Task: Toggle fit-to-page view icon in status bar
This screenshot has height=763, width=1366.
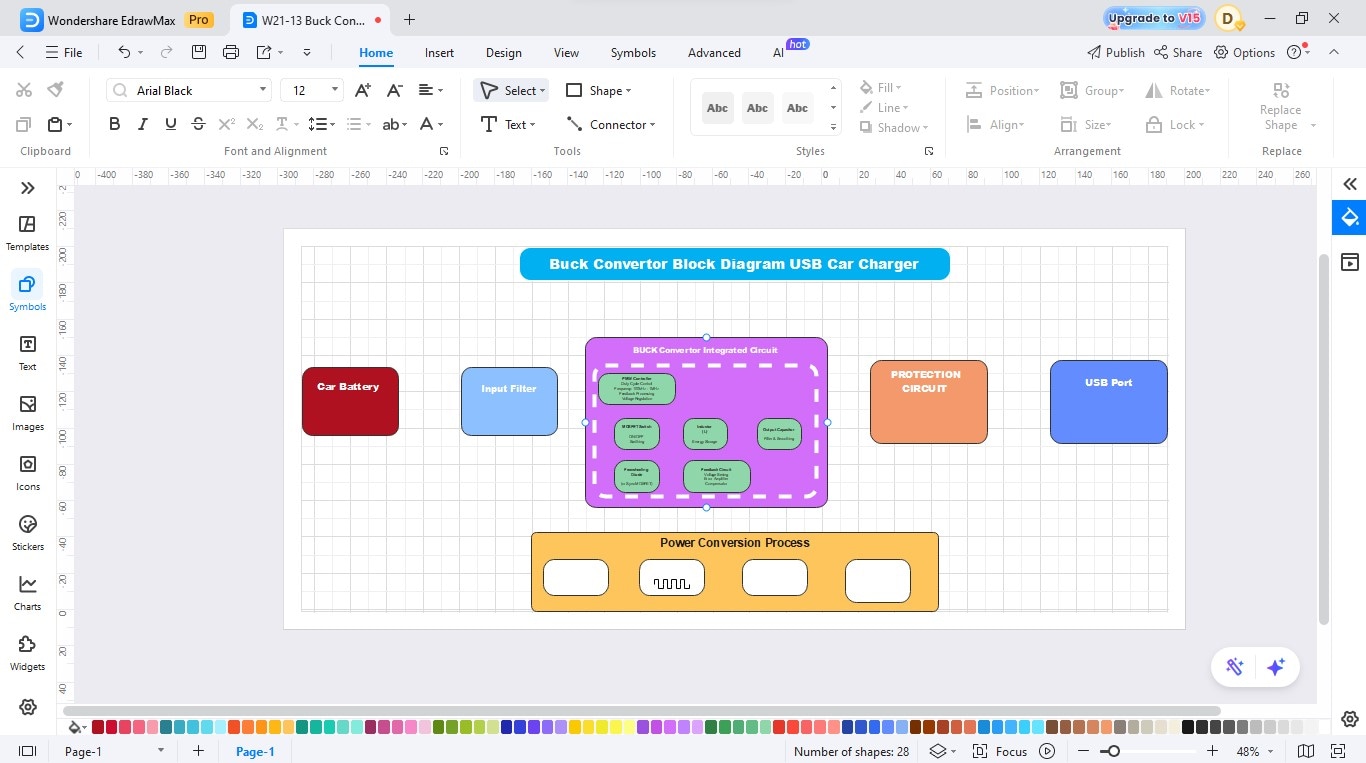Action: (1338, 751)
